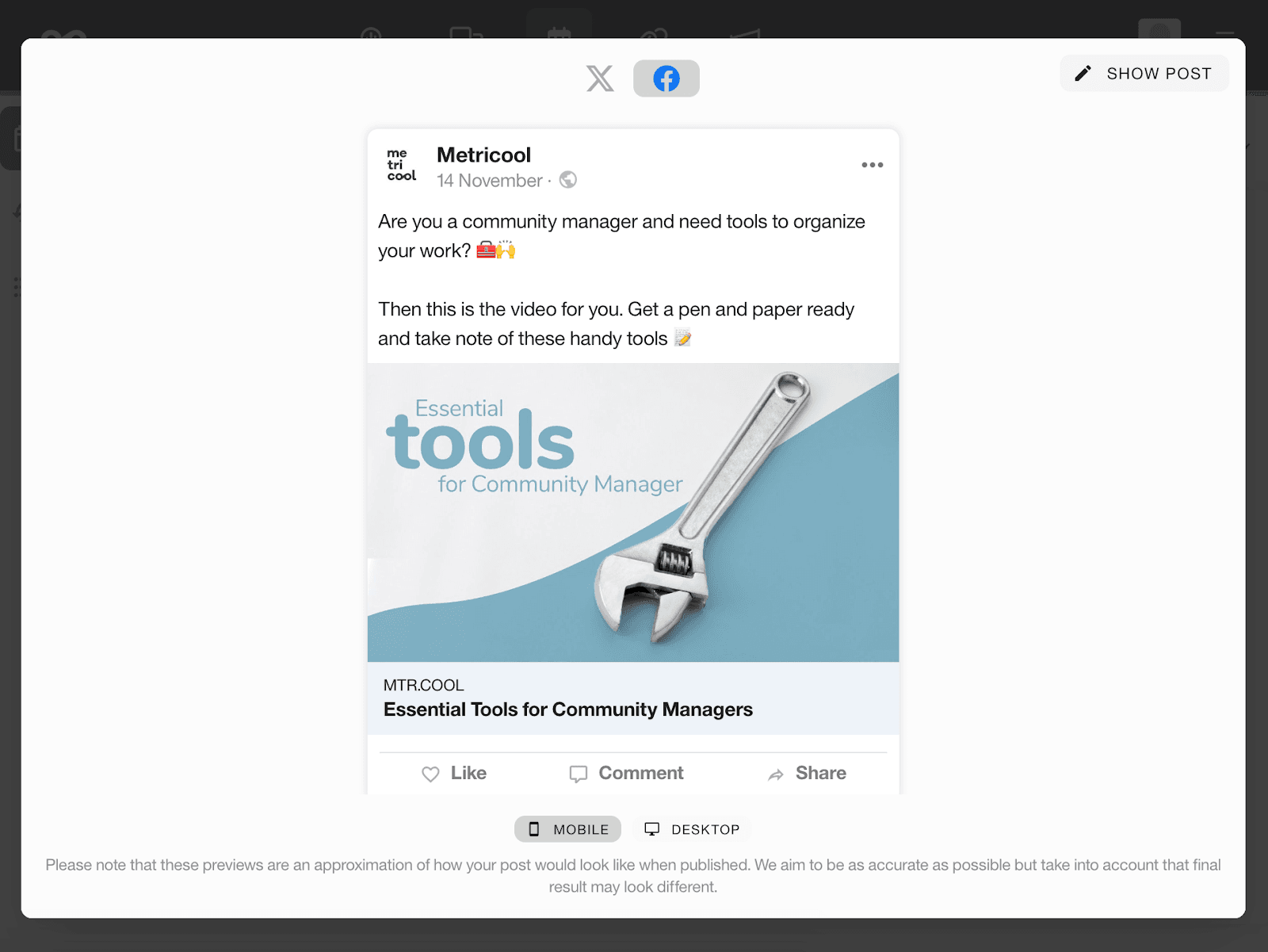Click the globe privacy icon beside the post date

click(x=567, y=181)
